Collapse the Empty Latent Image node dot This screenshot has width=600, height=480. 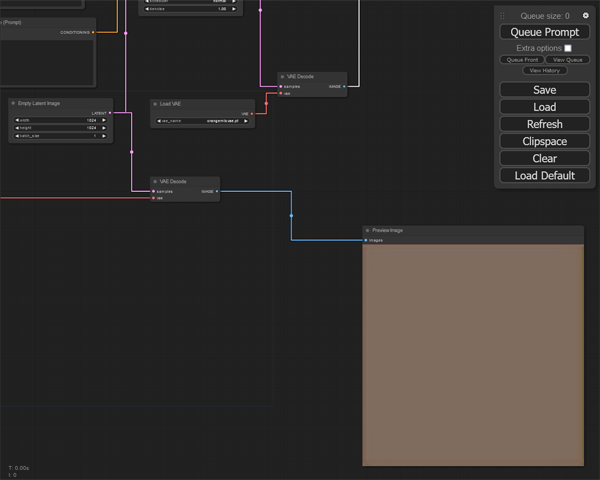click(14, 104)
